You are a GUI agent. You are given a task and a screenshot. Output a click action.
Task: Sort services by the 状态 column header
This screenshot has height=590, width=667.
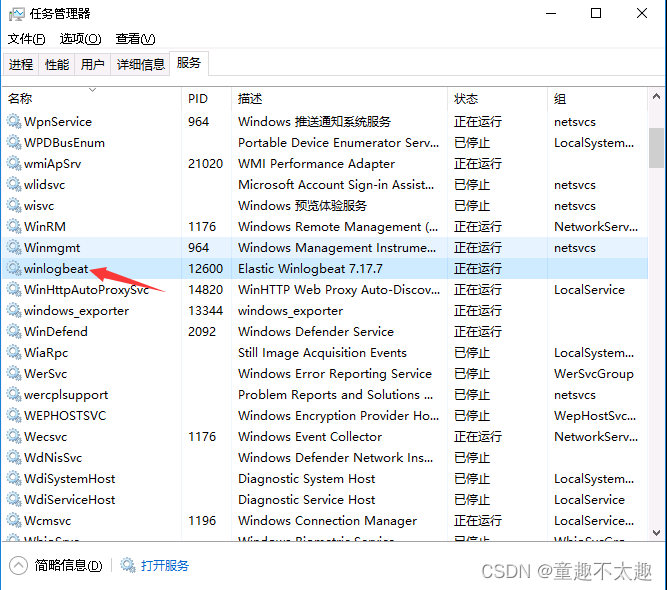click(497, 99)
